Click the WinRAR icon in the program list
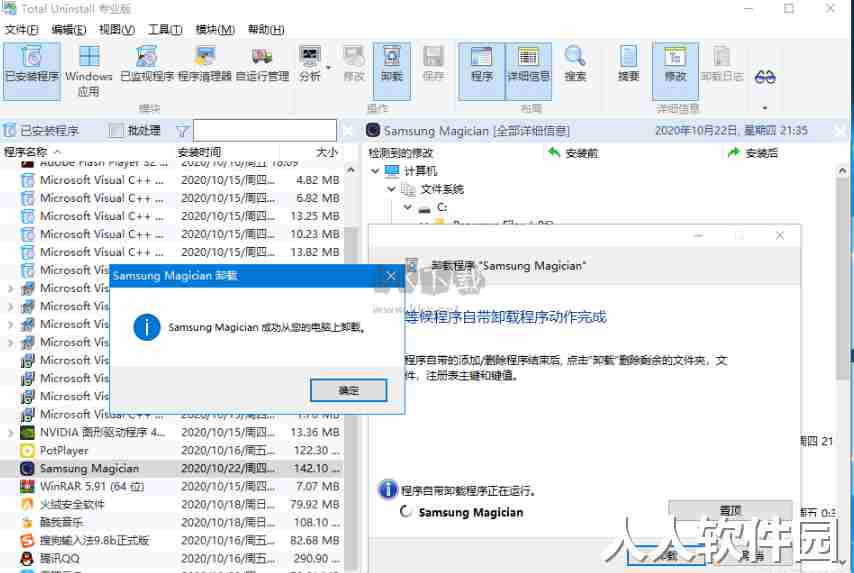 coord(27,486)
